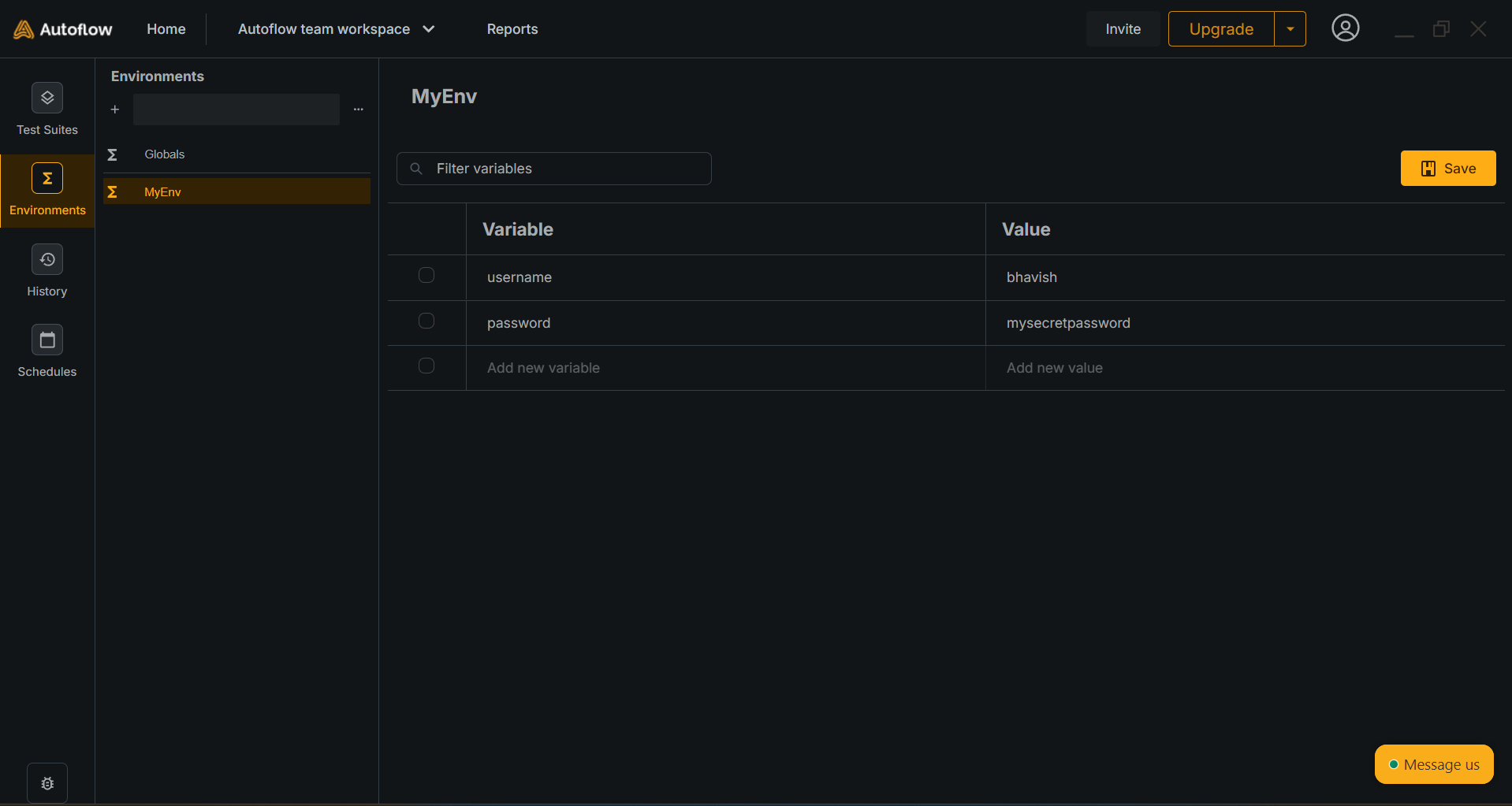
Task: Toggle the checkbox in Add new variable row
Action: 426,366
